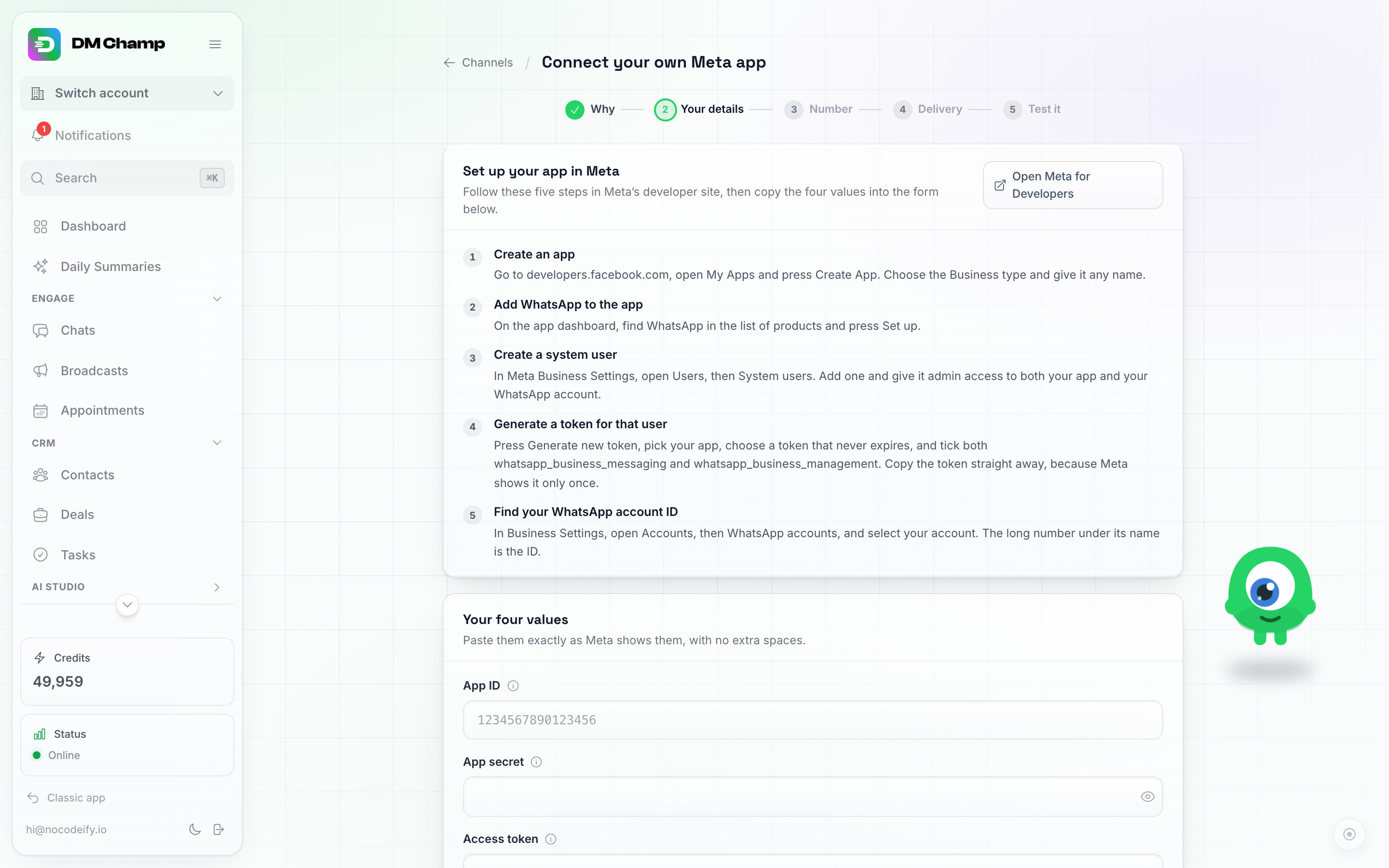Click the back arrow beside Channels
Screen dimensions: 1389x868
click(449, 63)
